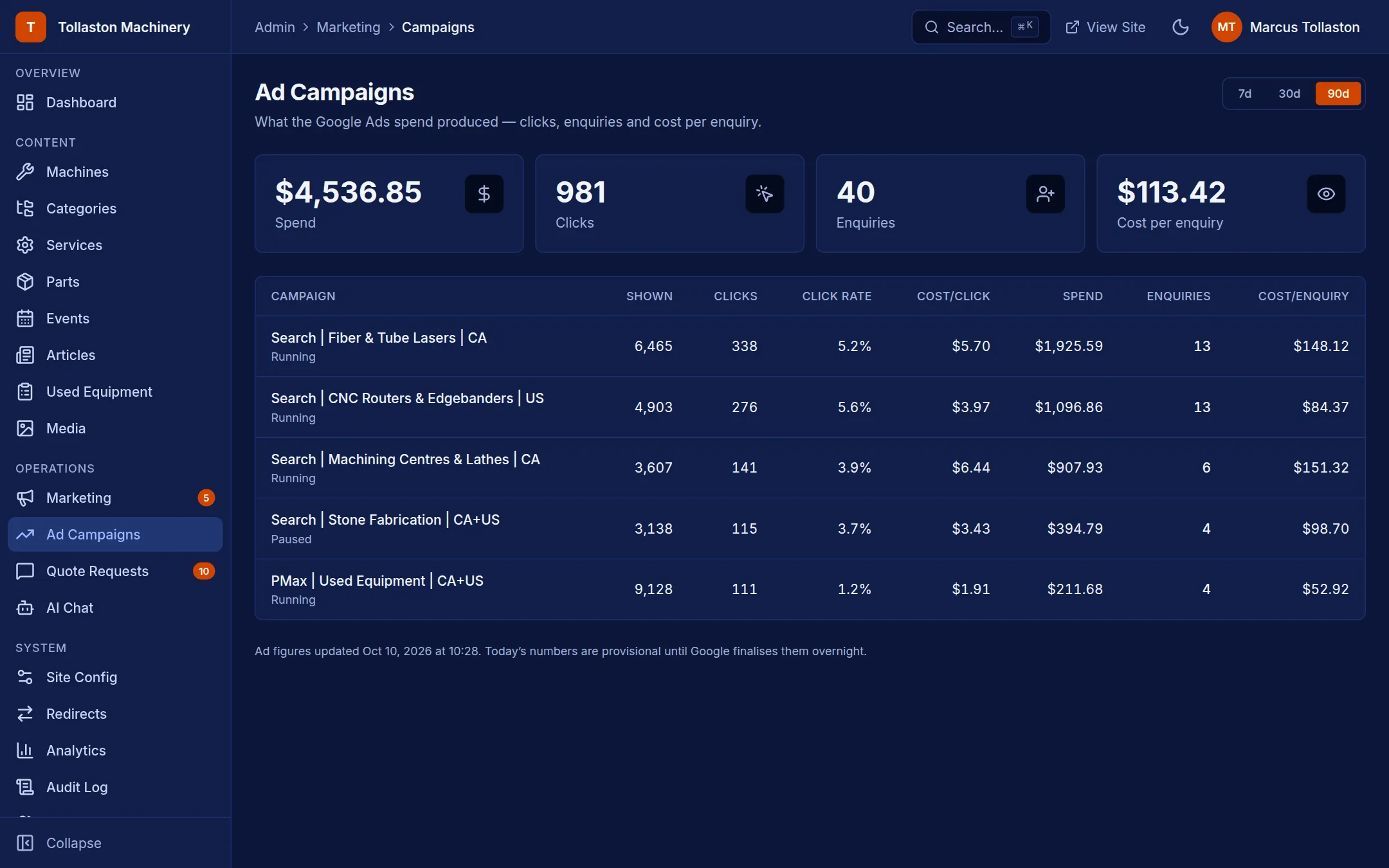Go to Marketing in the breadcrumb

[349, 27]
